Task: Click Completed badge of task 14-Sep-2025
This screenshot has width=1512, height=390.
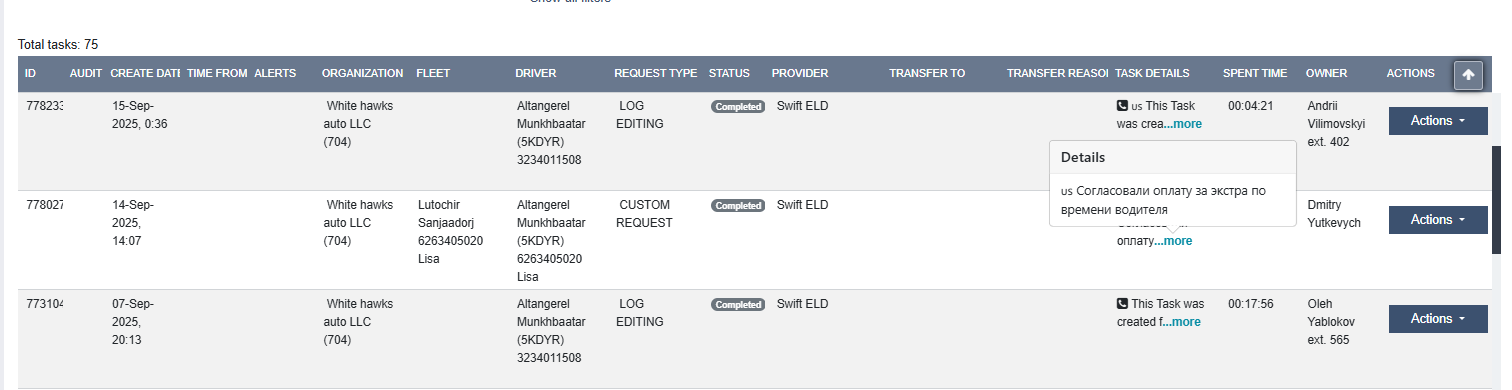Action: 738,206
